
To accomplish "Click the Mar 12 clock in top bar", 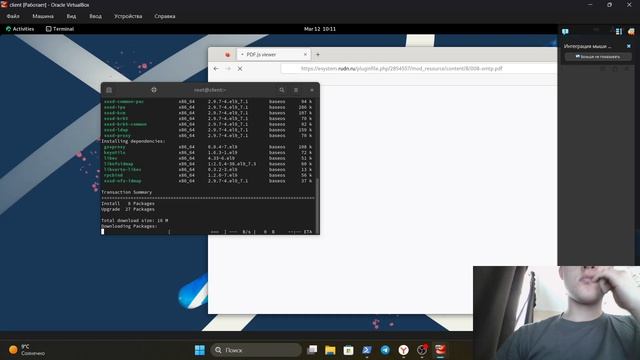I will pyautogui.click(x=320, y=29).
